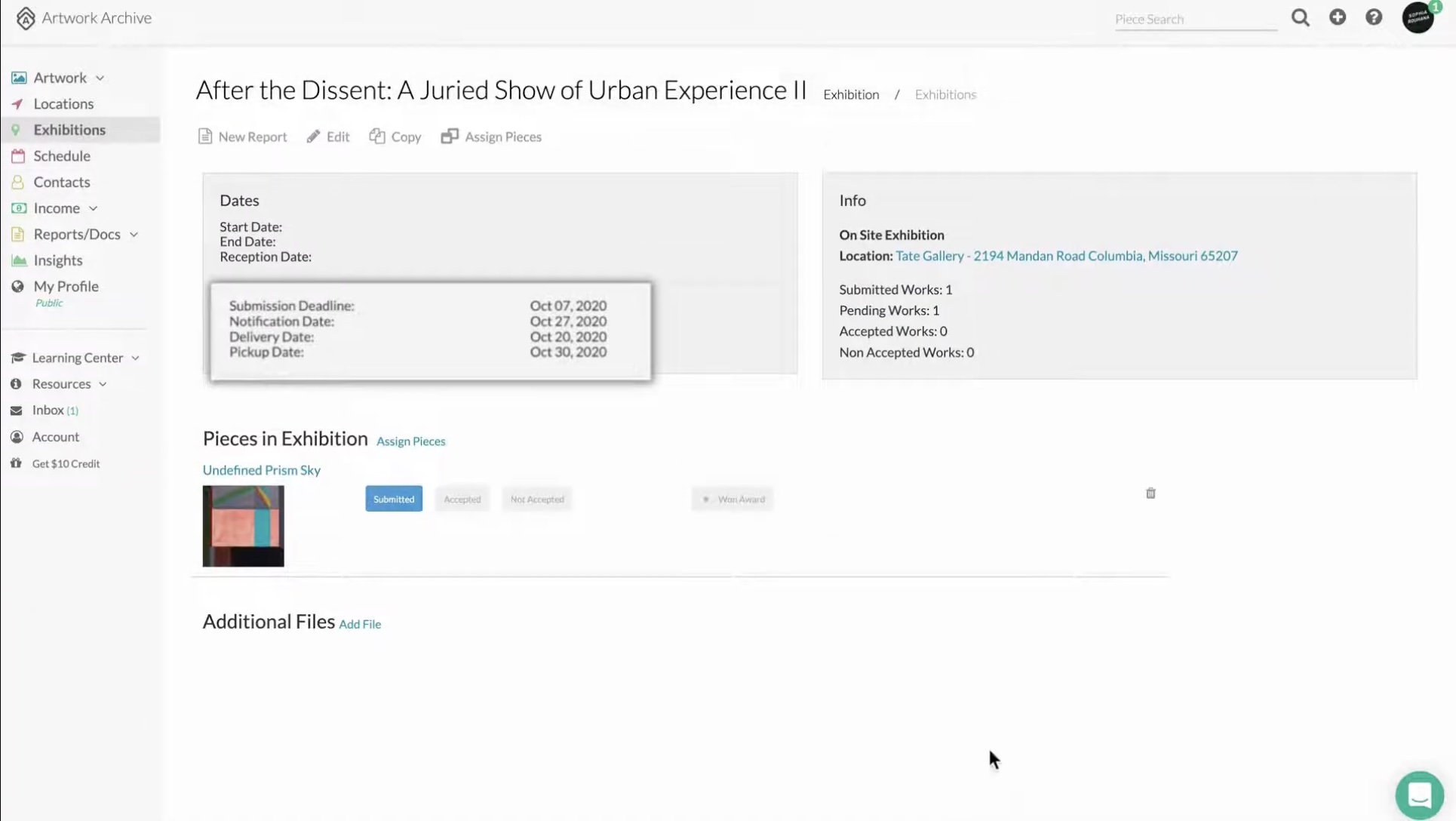
Task: Click the Income money icon
Action: (x=19, y=208)
